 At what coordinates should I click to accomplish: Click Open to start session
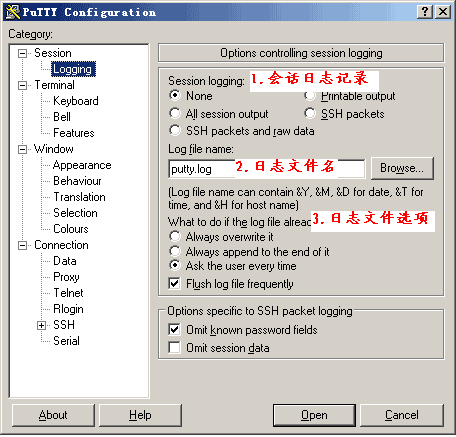click(x=314, y=415)
